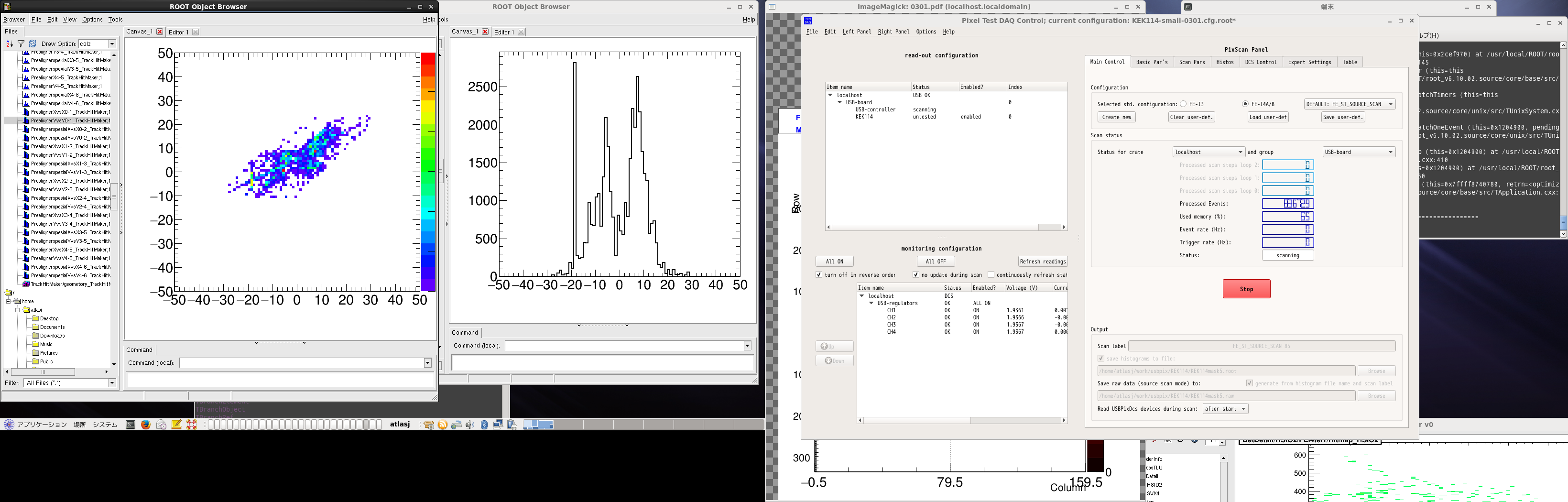Click the Refresh readings button
The width and height of the screenshot is (1568, 502).
(x=1042, y=262)
